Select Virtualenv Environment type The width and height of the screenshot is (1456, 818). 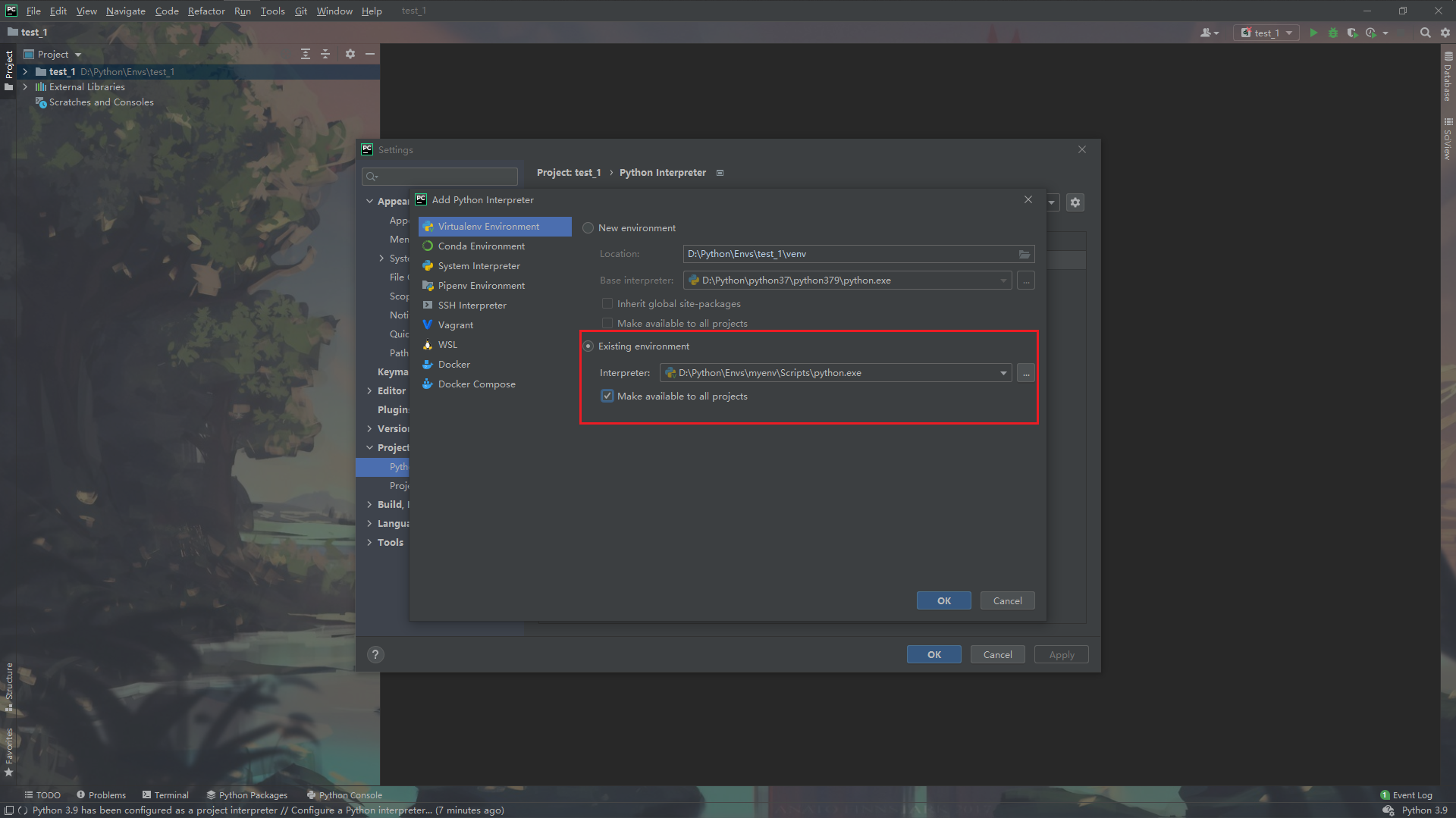point(494,227)
